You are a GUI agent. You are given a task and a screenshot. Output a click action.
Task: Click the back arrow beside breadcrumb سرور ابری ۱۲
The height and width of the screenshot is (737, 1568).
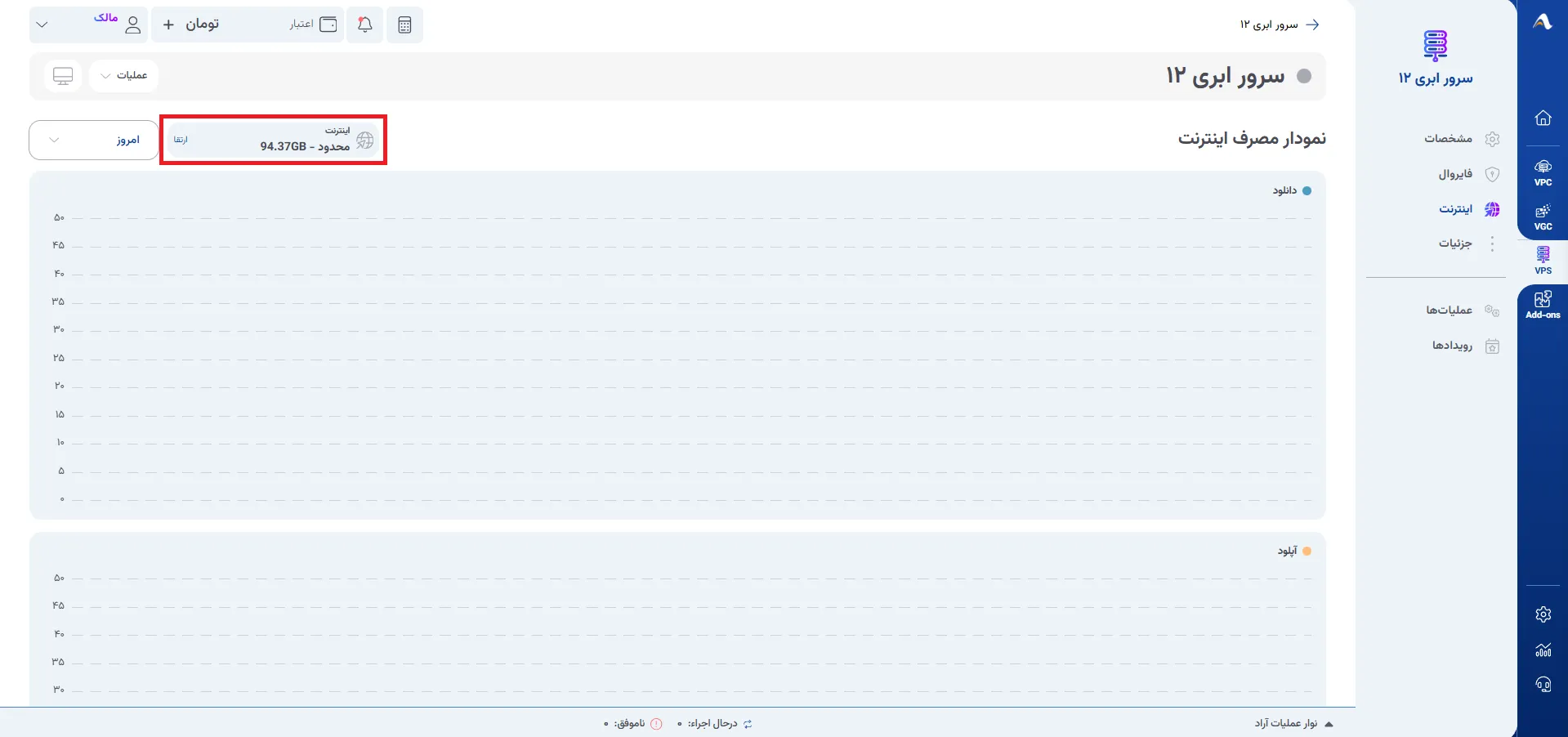pyautogui.click(x=1312, y=25)
